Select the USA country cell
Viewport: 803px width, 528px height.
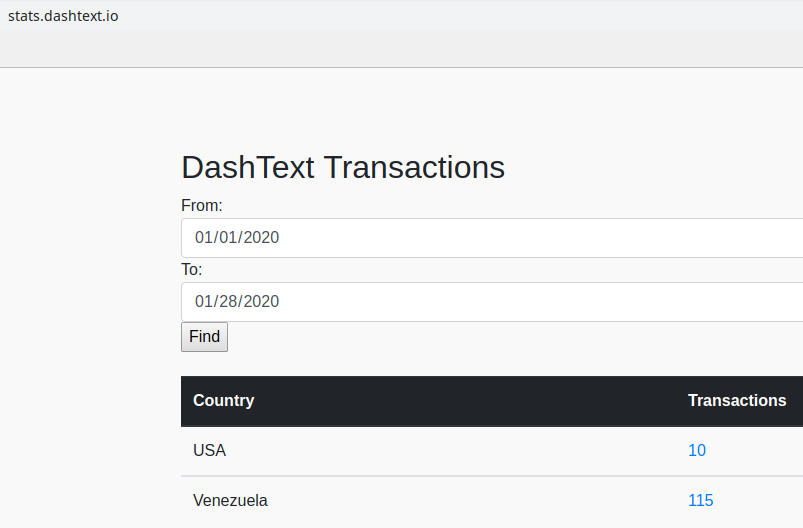pyautogui.click(x=209, y=450)
